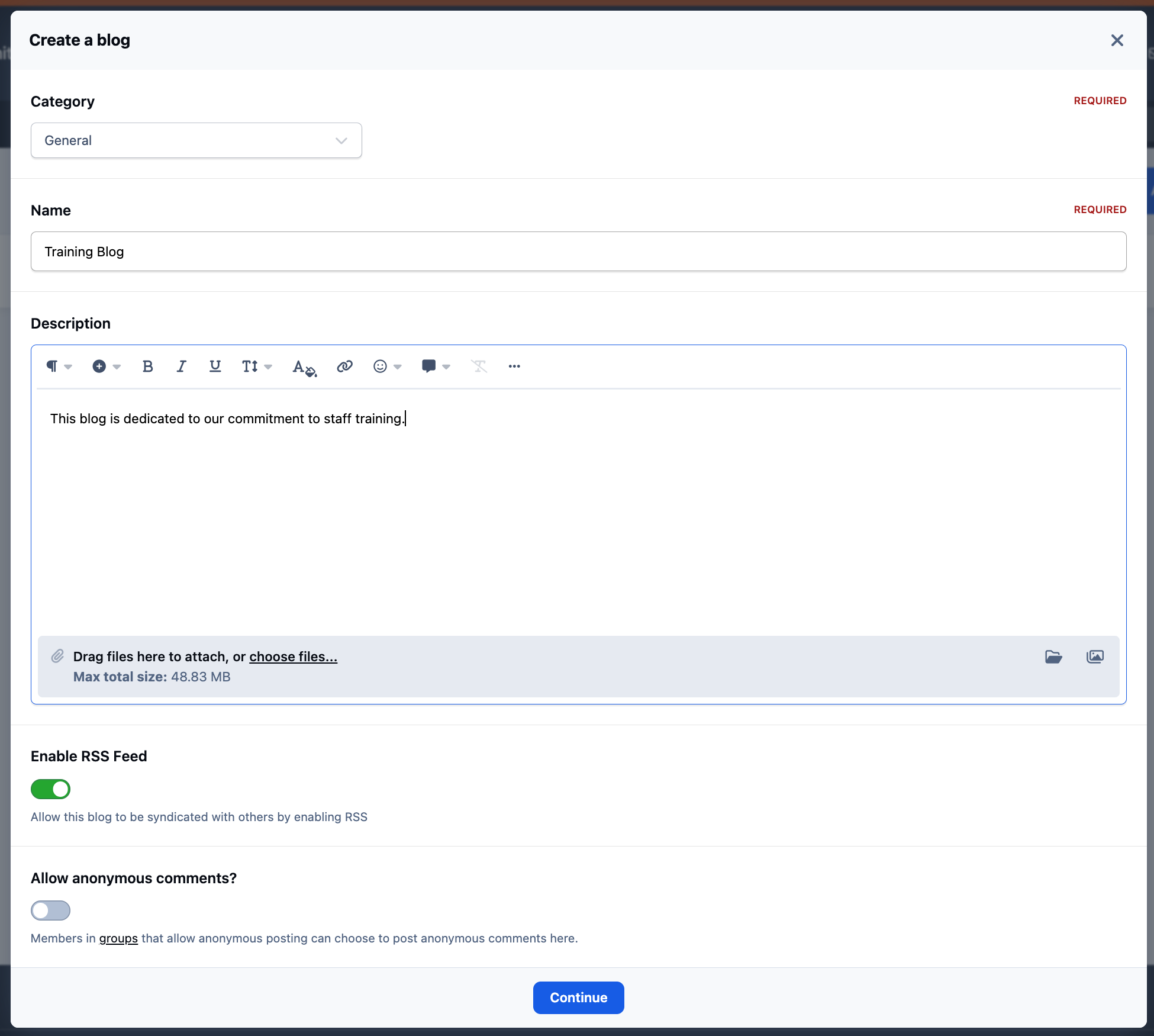Viewport: 1154px width, 1036px height.
Task: Click dropdown arrow next to plus icon
Action: tap(117, 367)
